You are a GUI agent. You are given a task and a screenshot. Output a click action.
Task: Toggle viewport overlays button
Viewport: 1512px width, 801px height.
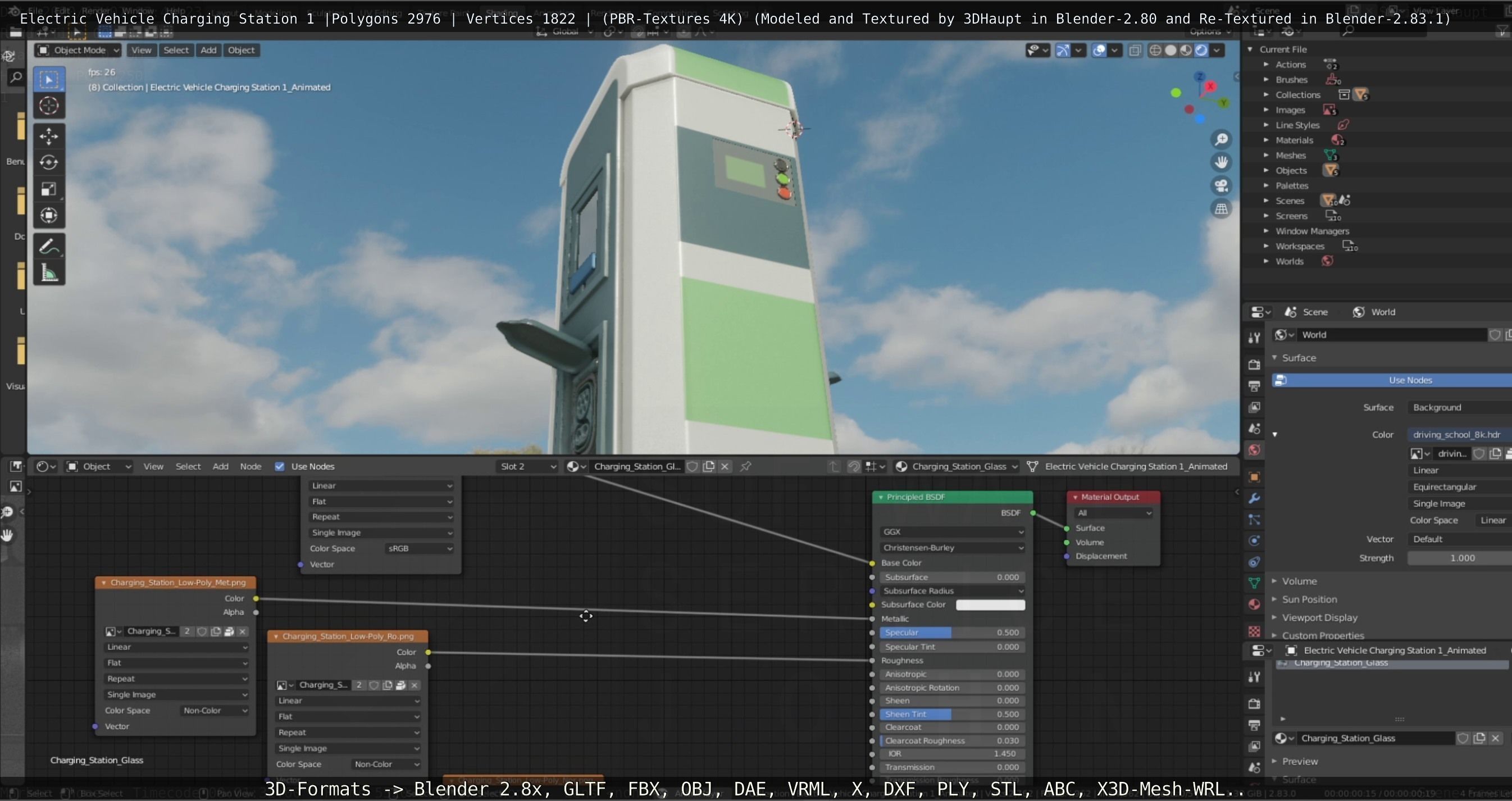[x=1099, y=51]
